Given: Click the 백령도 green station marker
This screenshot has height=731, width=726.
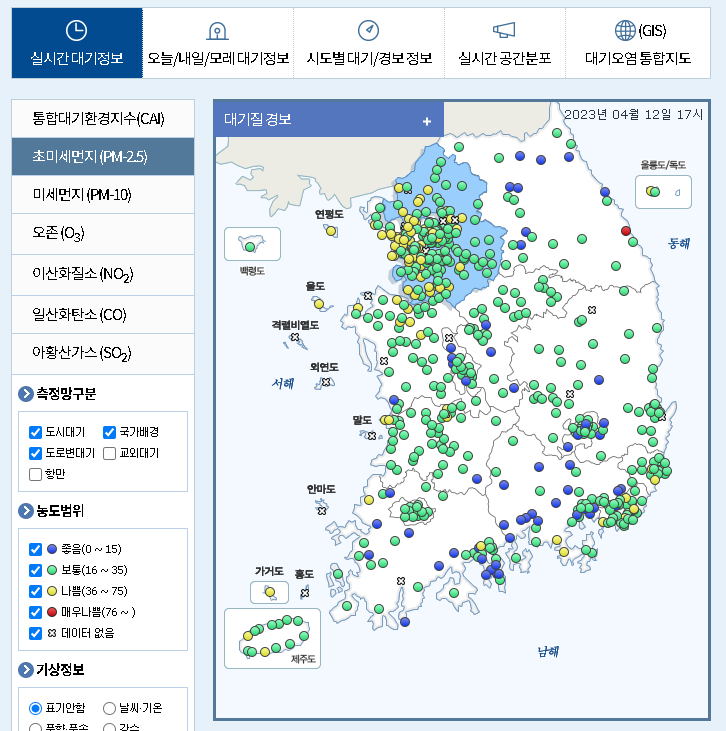Looking at the screenshot, I should coord(250,247).
